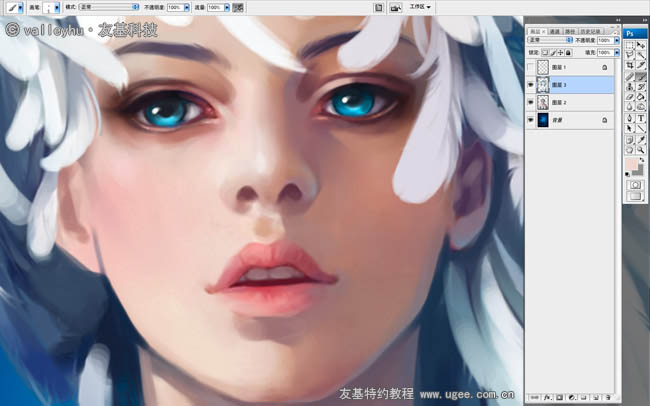
Task: Switch to the 路径 paths tab
Action: tap(570, 32)
